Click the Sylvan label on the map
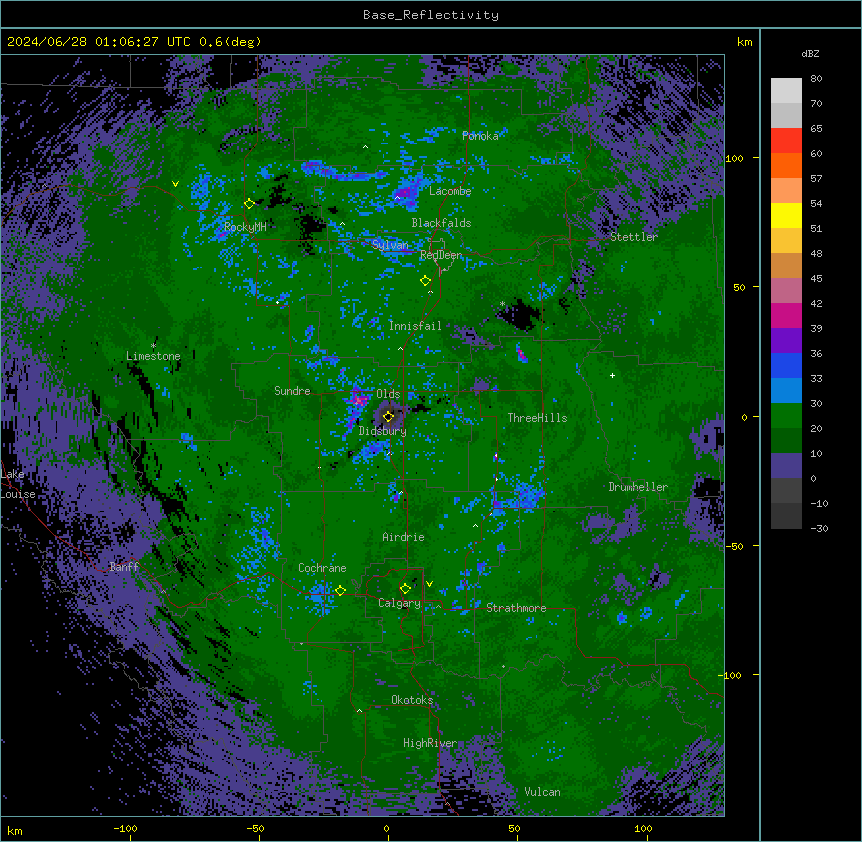 click(x=390, y=245)
